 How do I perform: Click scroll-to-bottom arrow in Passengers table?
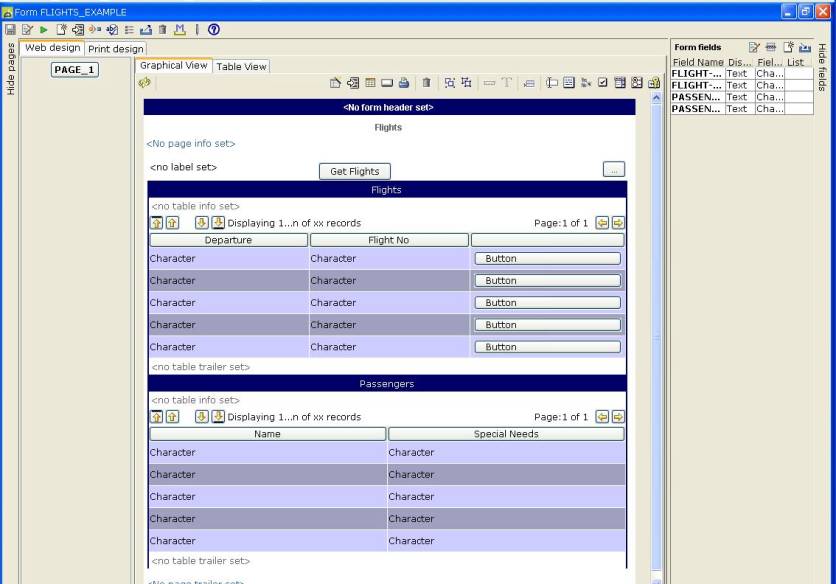coord(218,417)
